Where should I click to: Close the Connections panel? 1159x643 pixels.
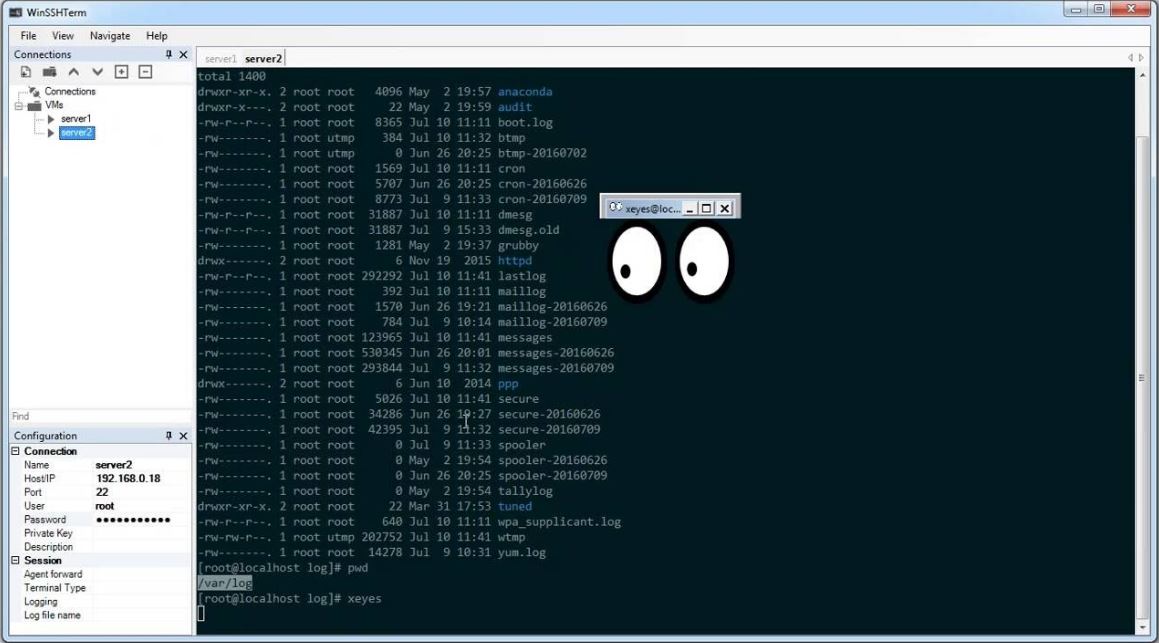(x=183, y=54)
